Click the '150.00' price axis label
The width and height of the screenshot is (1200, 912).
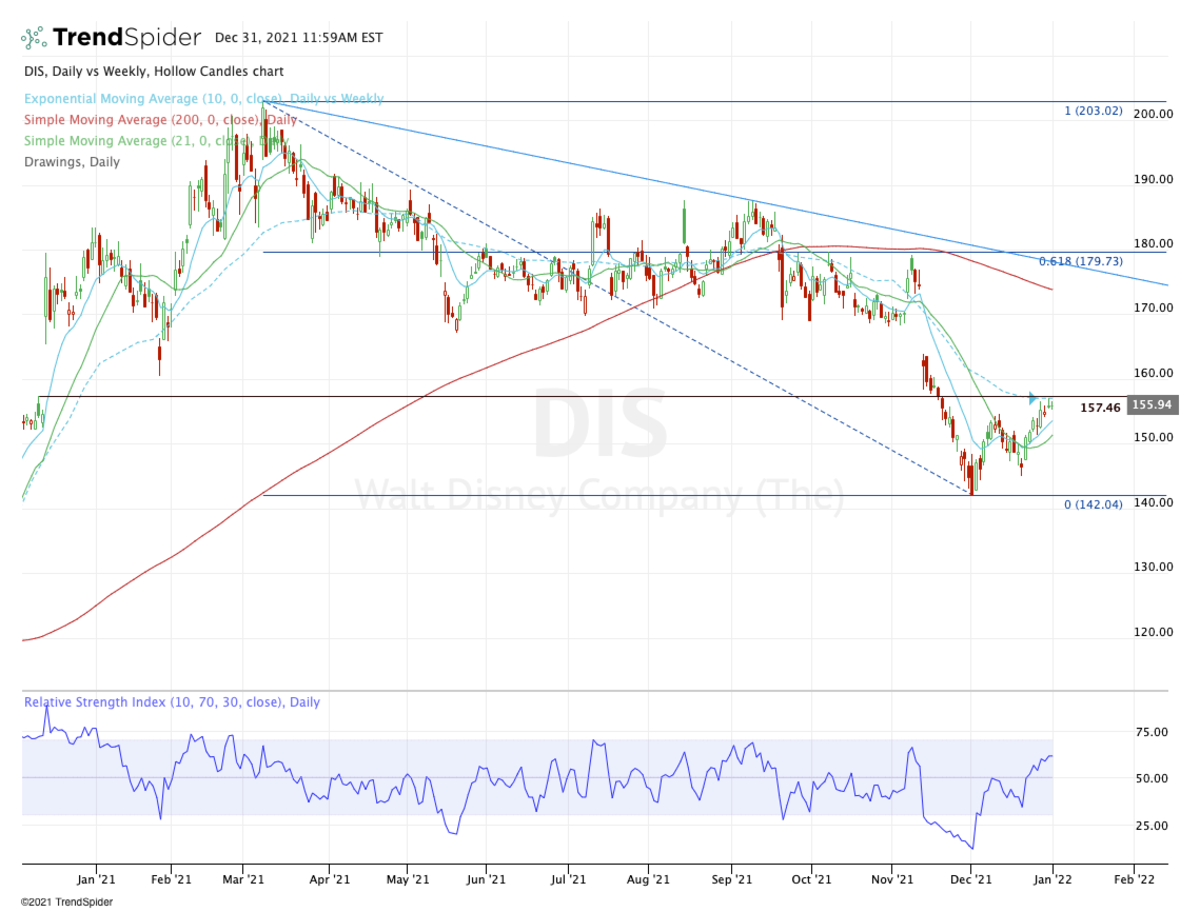coord(1153,438)
